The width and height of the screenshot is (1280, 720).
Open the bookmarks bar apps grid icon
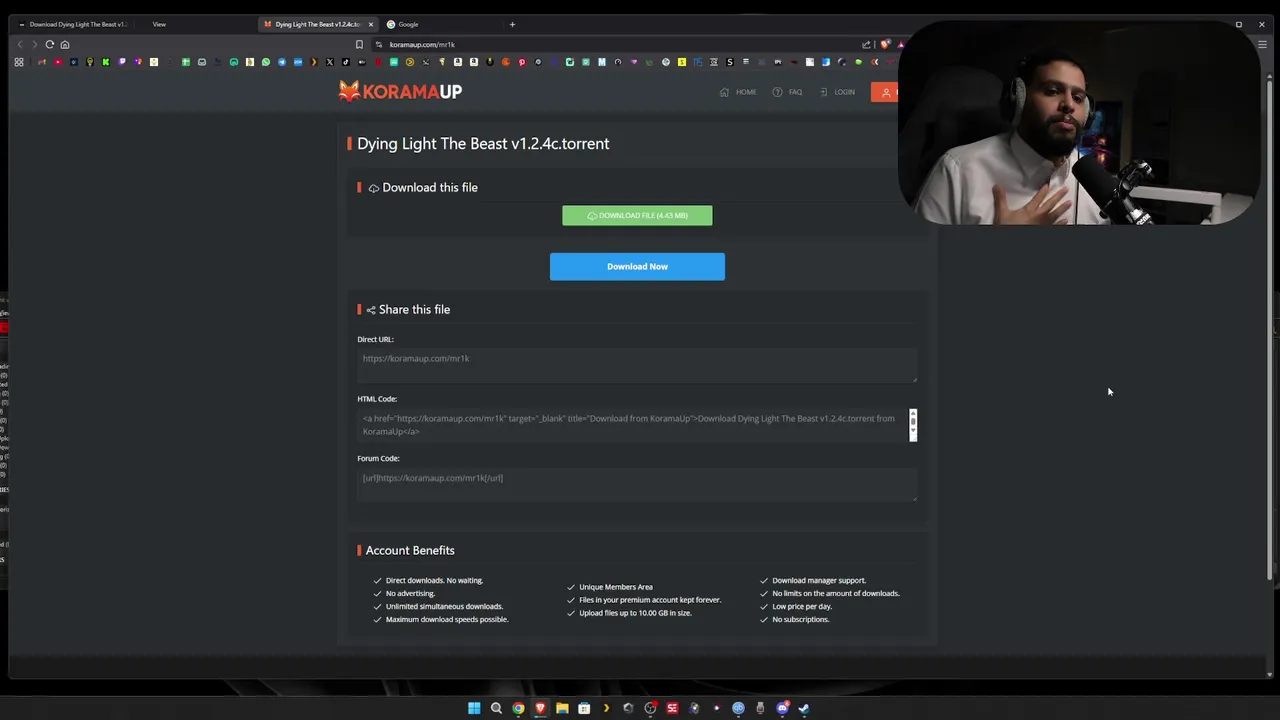[x=18, y=62]
